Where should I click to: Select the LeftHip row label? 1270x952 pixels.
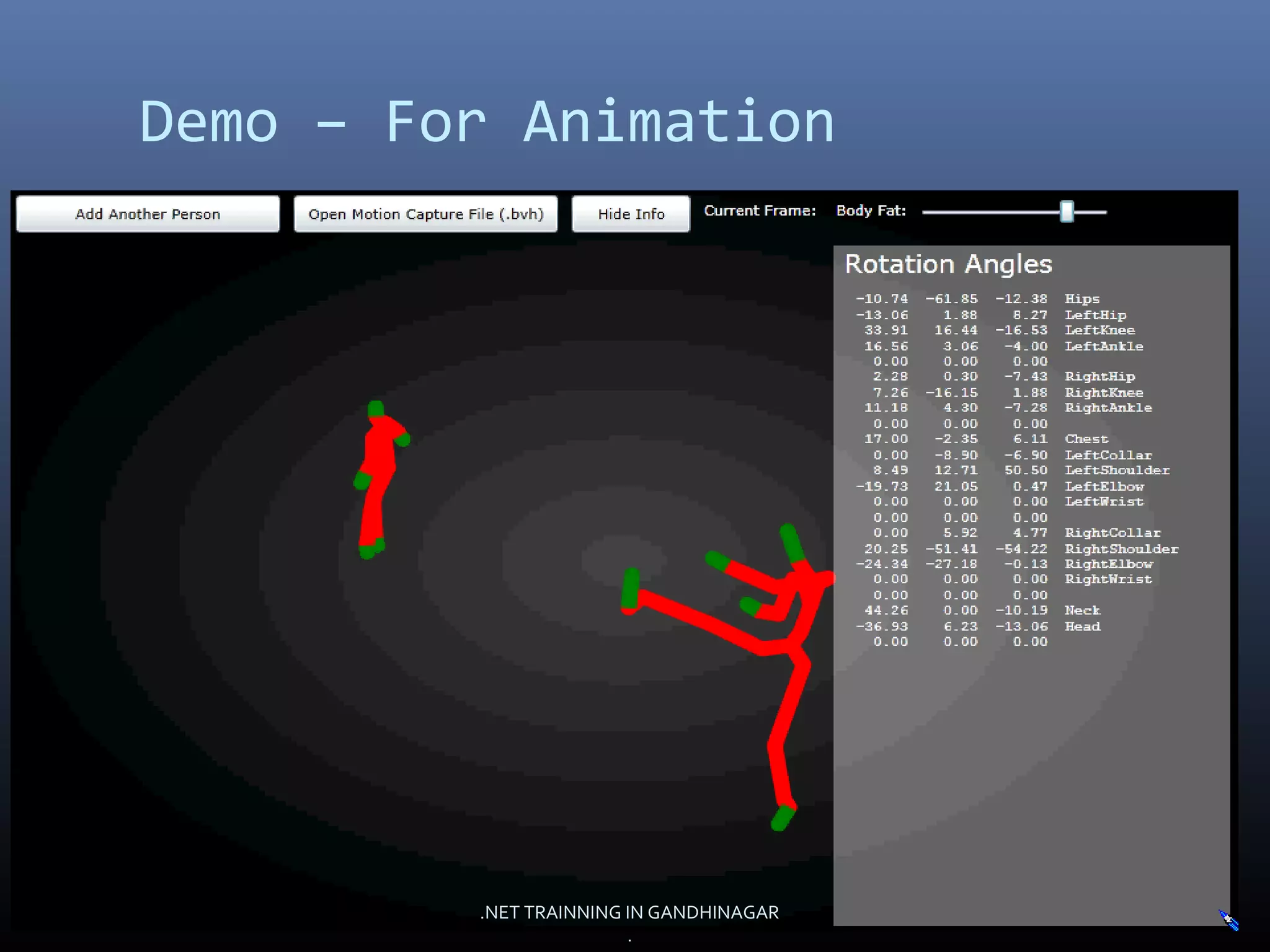[x=1096, y=315]
